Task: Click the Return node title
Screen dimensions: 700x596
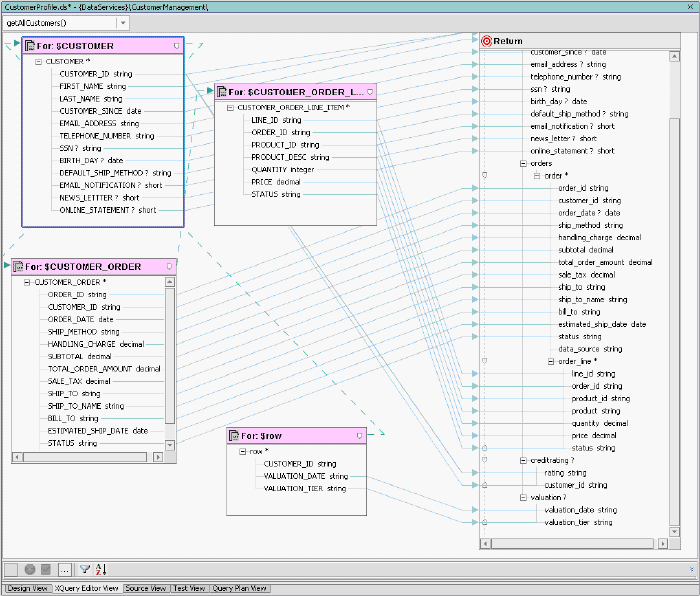Action: (x=508, y=41)
